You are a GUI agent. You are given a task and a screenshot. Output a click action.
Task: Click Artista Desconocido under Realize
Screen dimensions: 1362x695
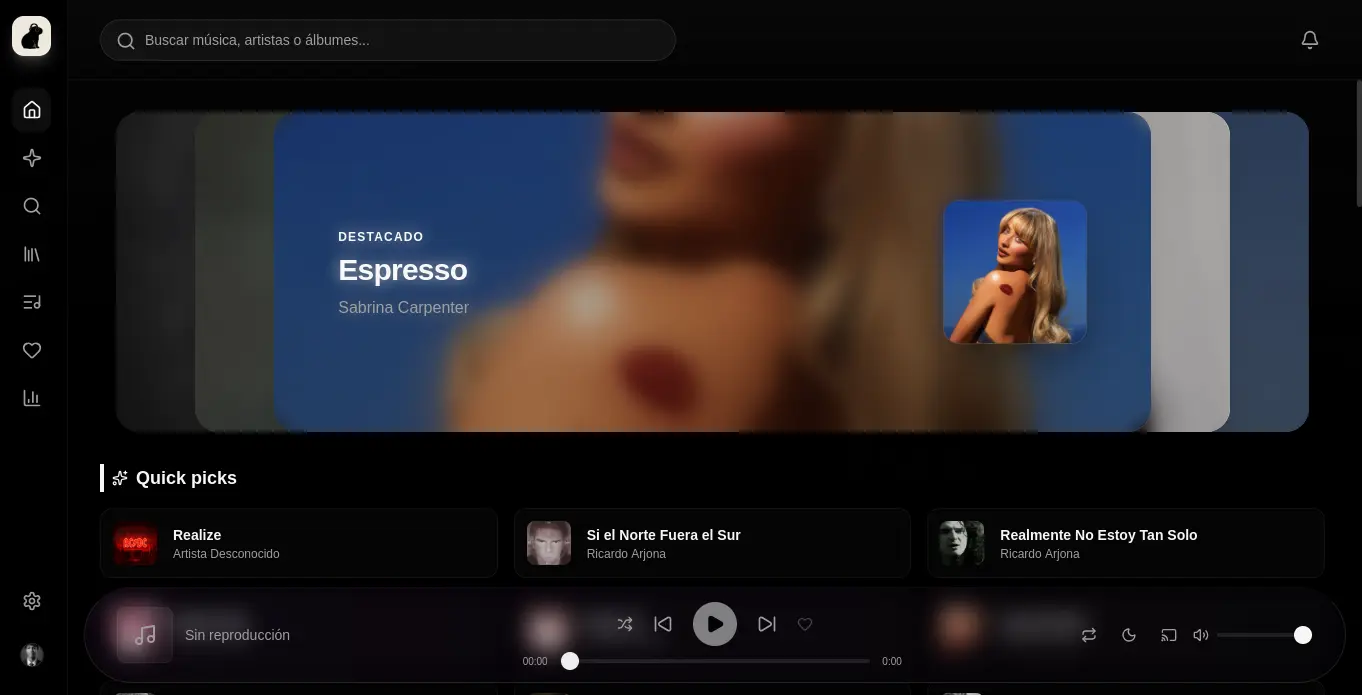tap(226, 554)
